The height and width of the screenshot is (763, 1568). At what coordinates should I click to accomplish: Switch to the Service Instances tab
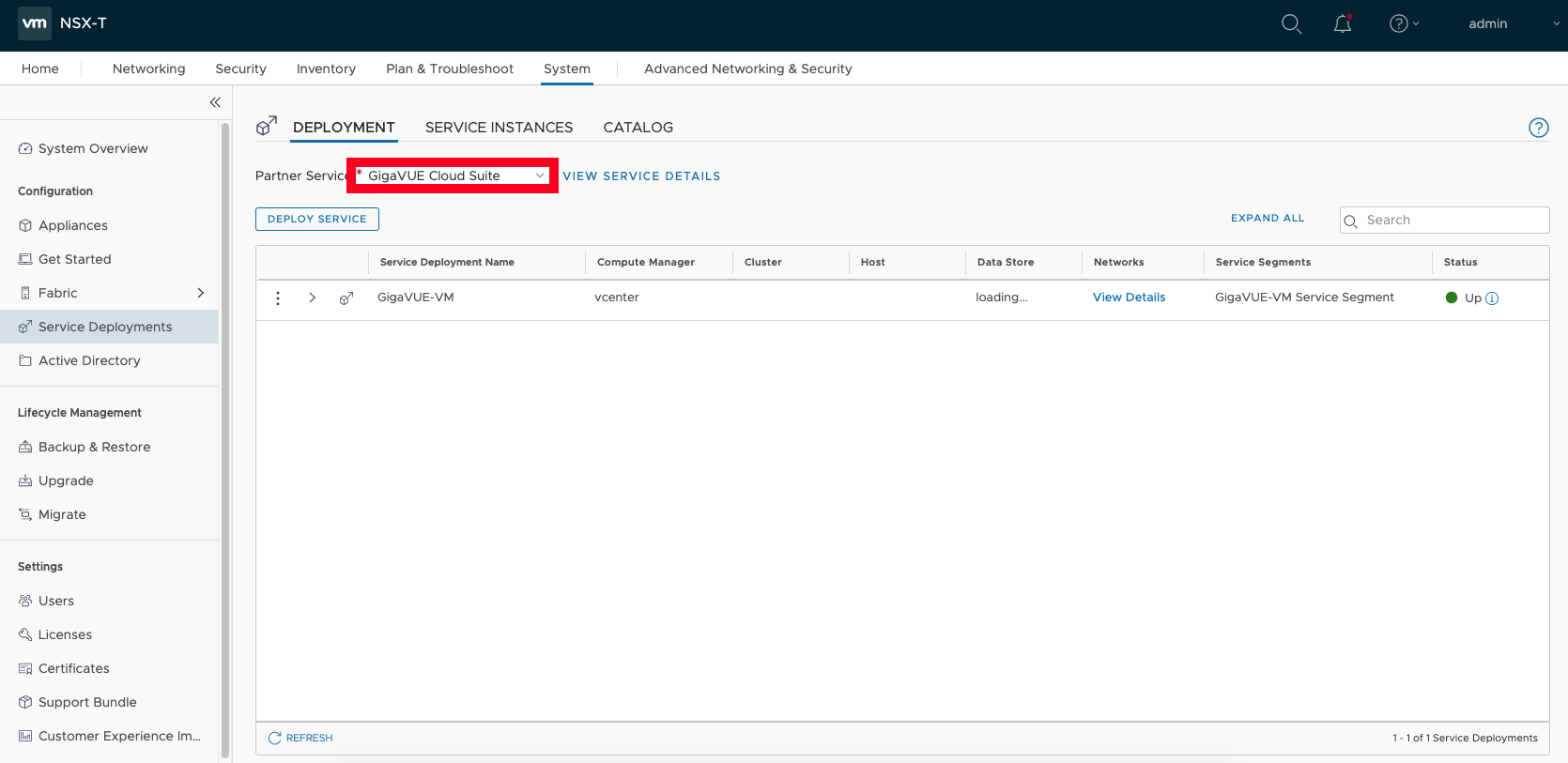coord(499,127)
